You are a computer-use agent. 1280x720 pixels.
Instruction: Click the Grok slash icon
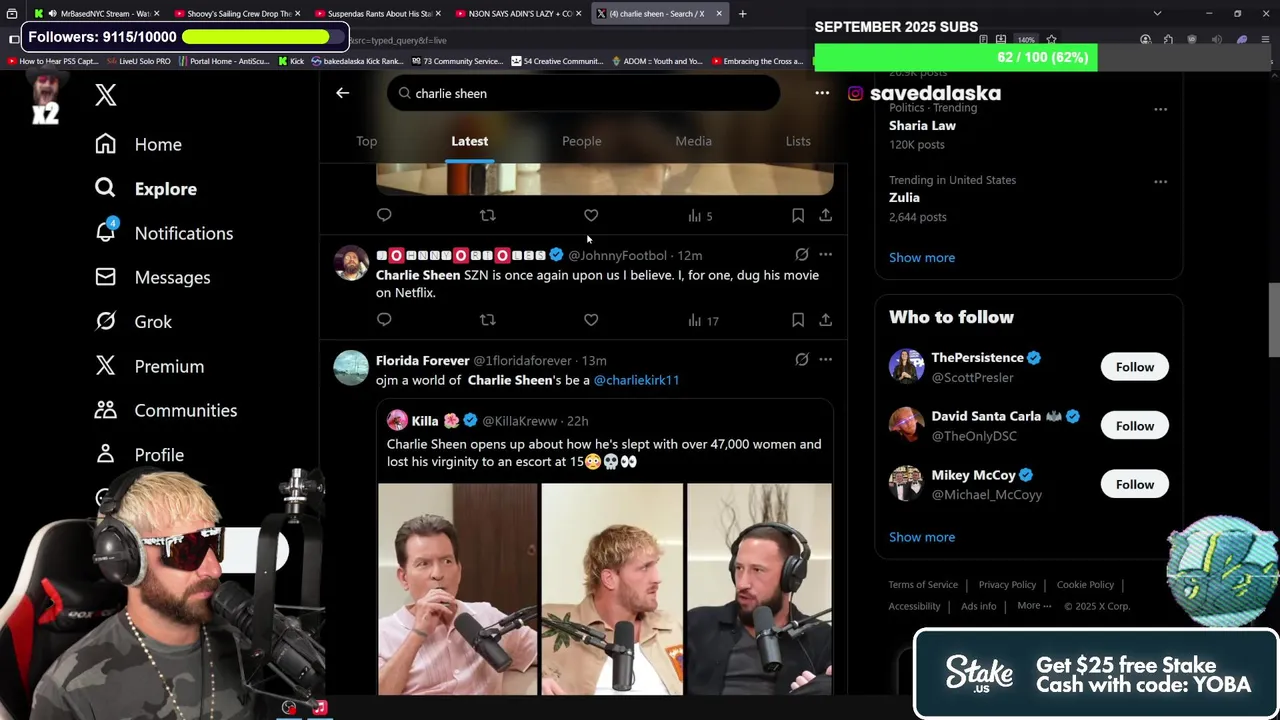(105, 321)
